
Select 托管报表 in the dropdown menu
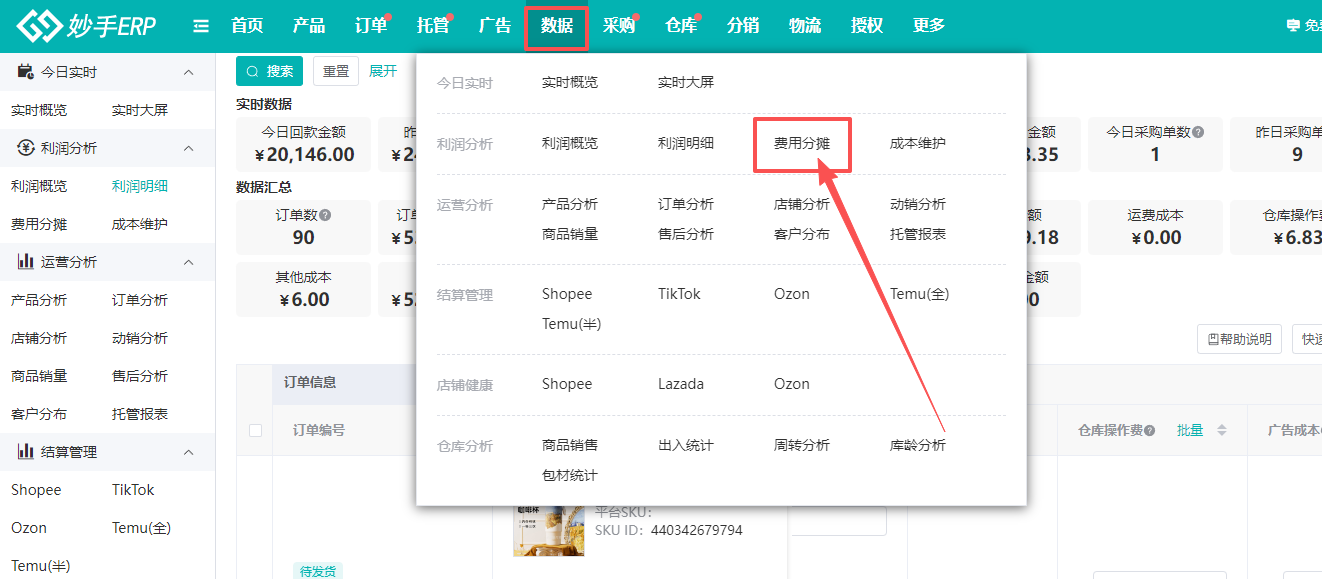(918, 234)
